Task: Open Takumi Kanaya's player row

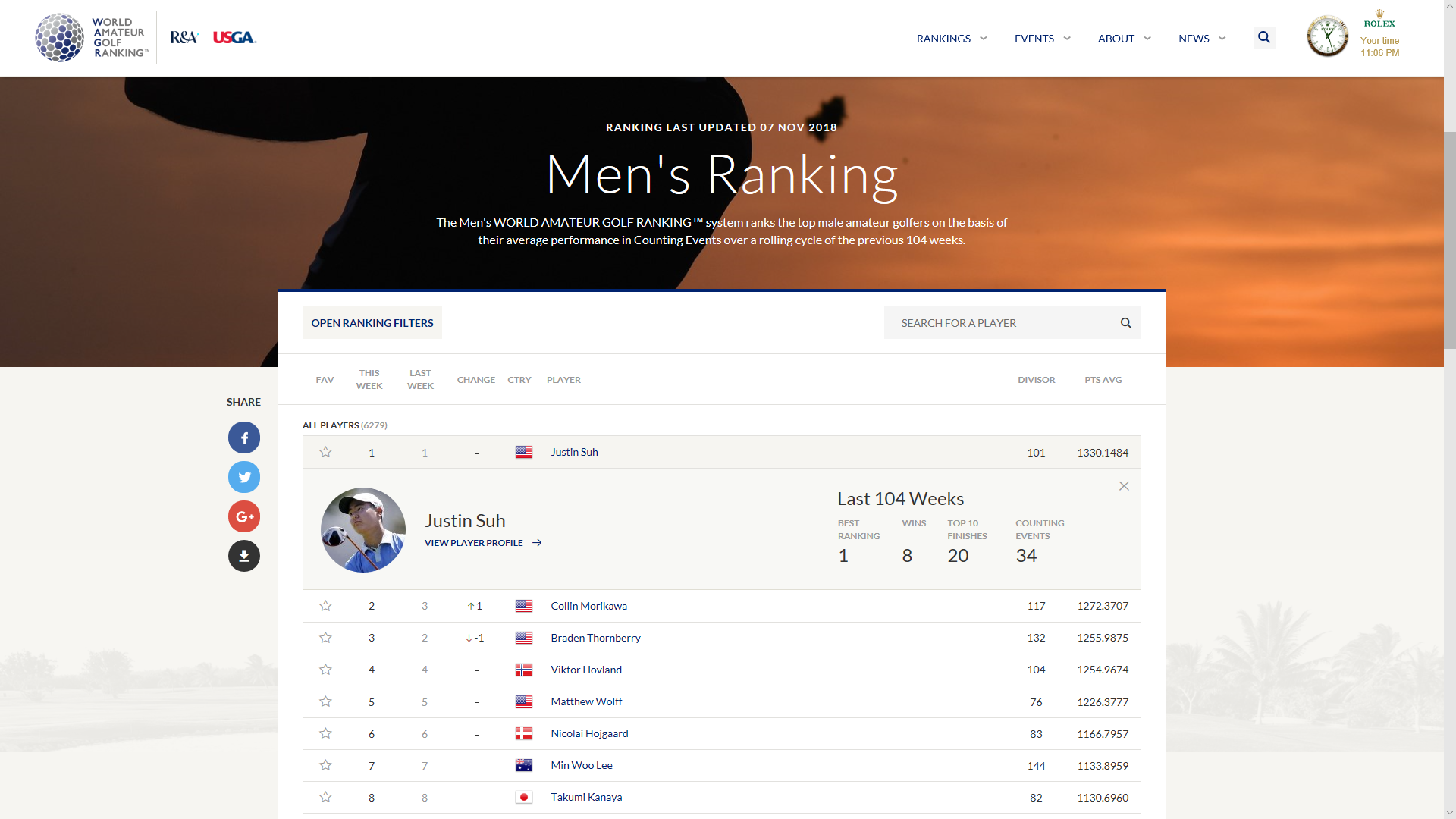Action: click(721, 797)
